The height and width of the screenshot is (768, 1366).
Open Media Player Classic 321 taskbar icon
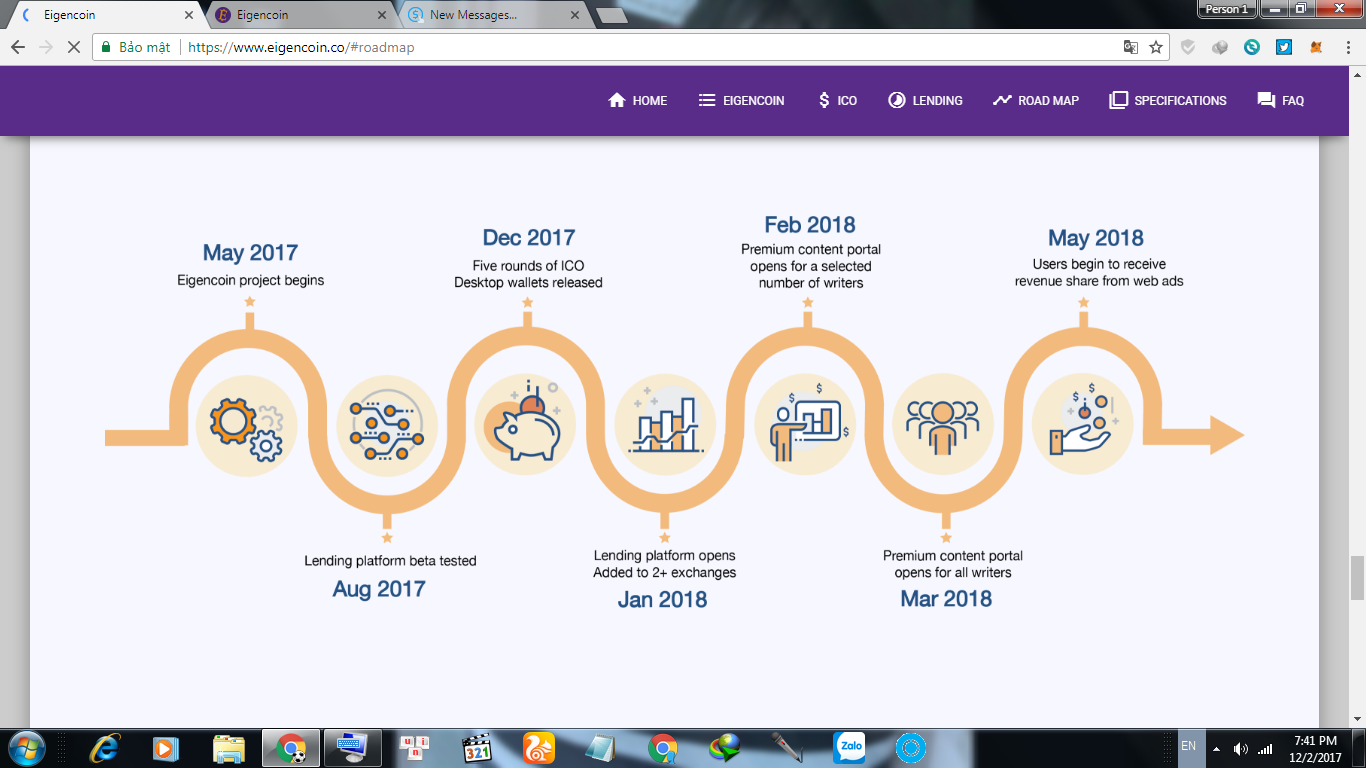tap(477, 748)
